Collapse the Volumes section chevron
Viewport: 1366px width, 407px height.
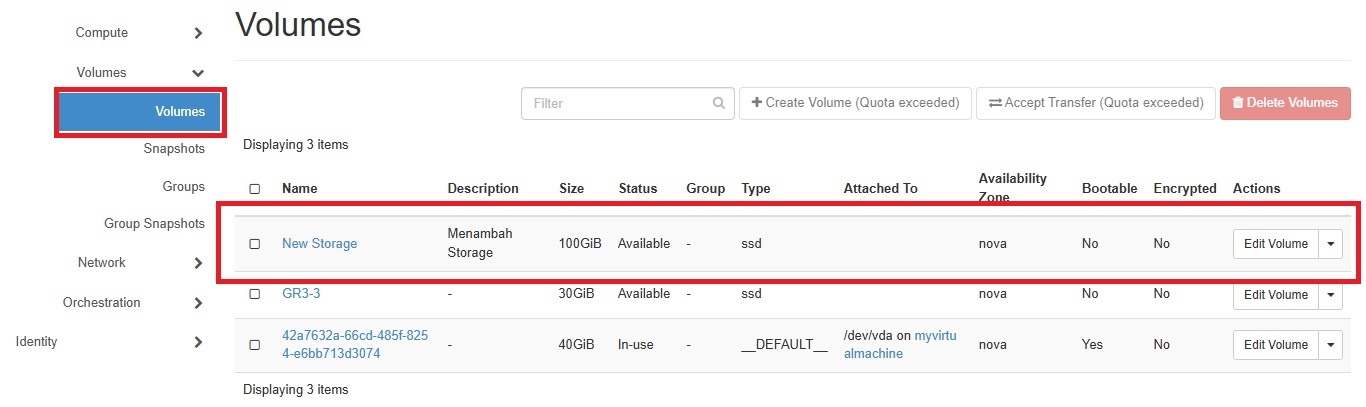(198, 73)
